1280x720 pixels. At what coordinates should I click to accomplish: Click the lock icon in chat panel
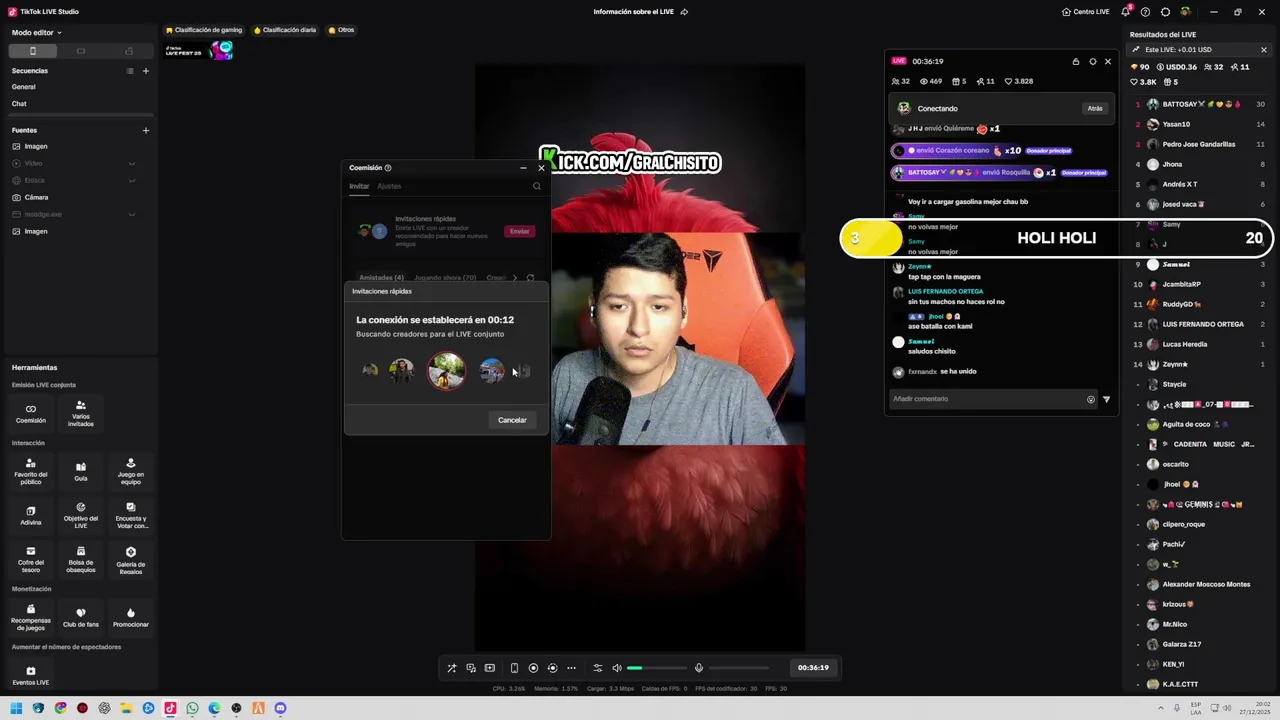(x=1075, y=61)
